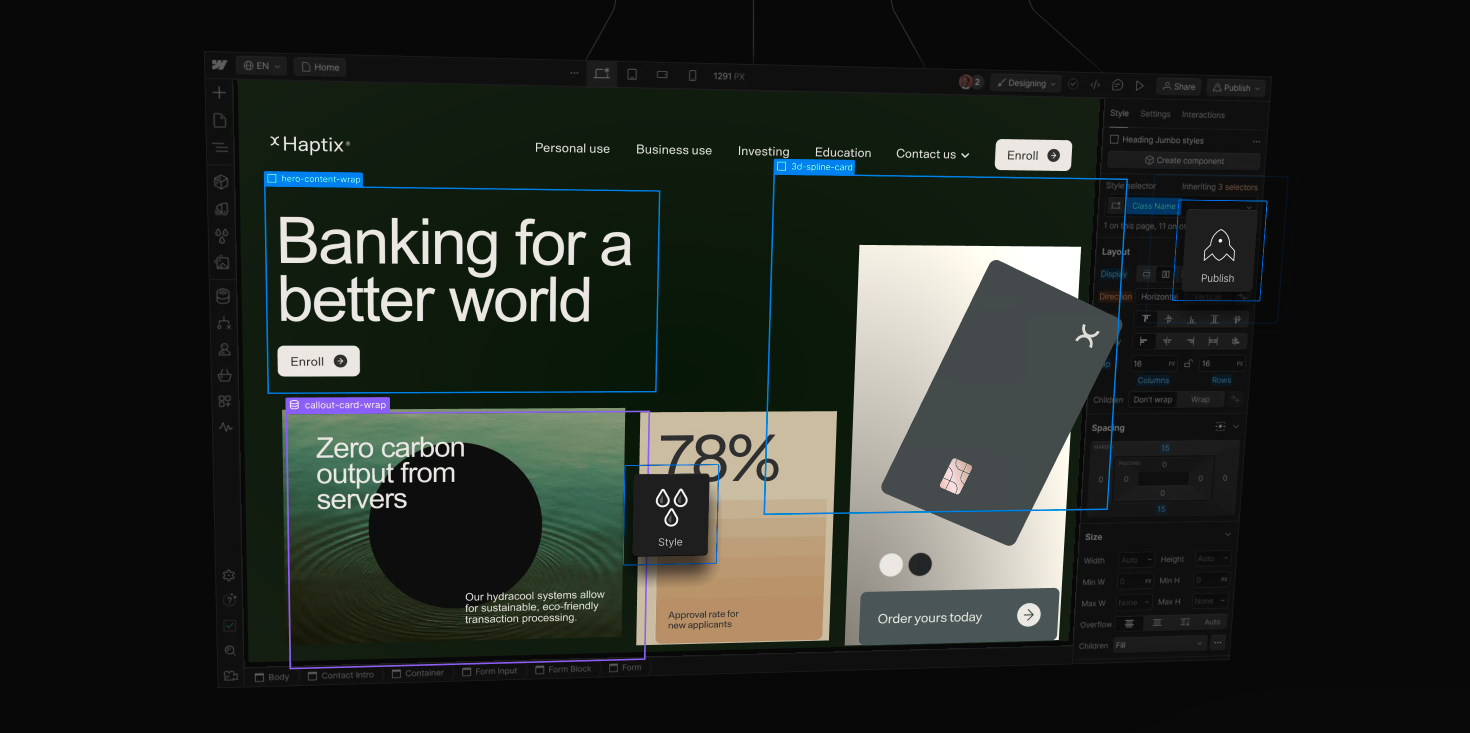Open the EN locale dropdown
This screenshot has width=1470, height=733.
(x=262, y=66)
